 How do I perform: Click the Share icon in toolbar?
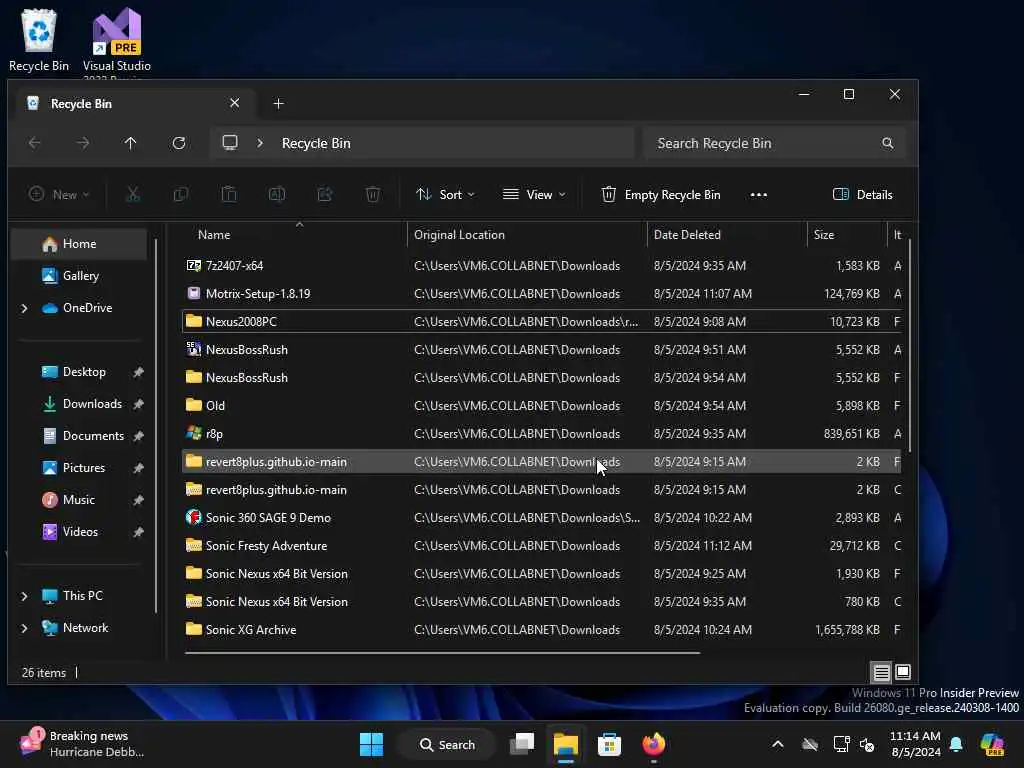[x=325, y=194]
